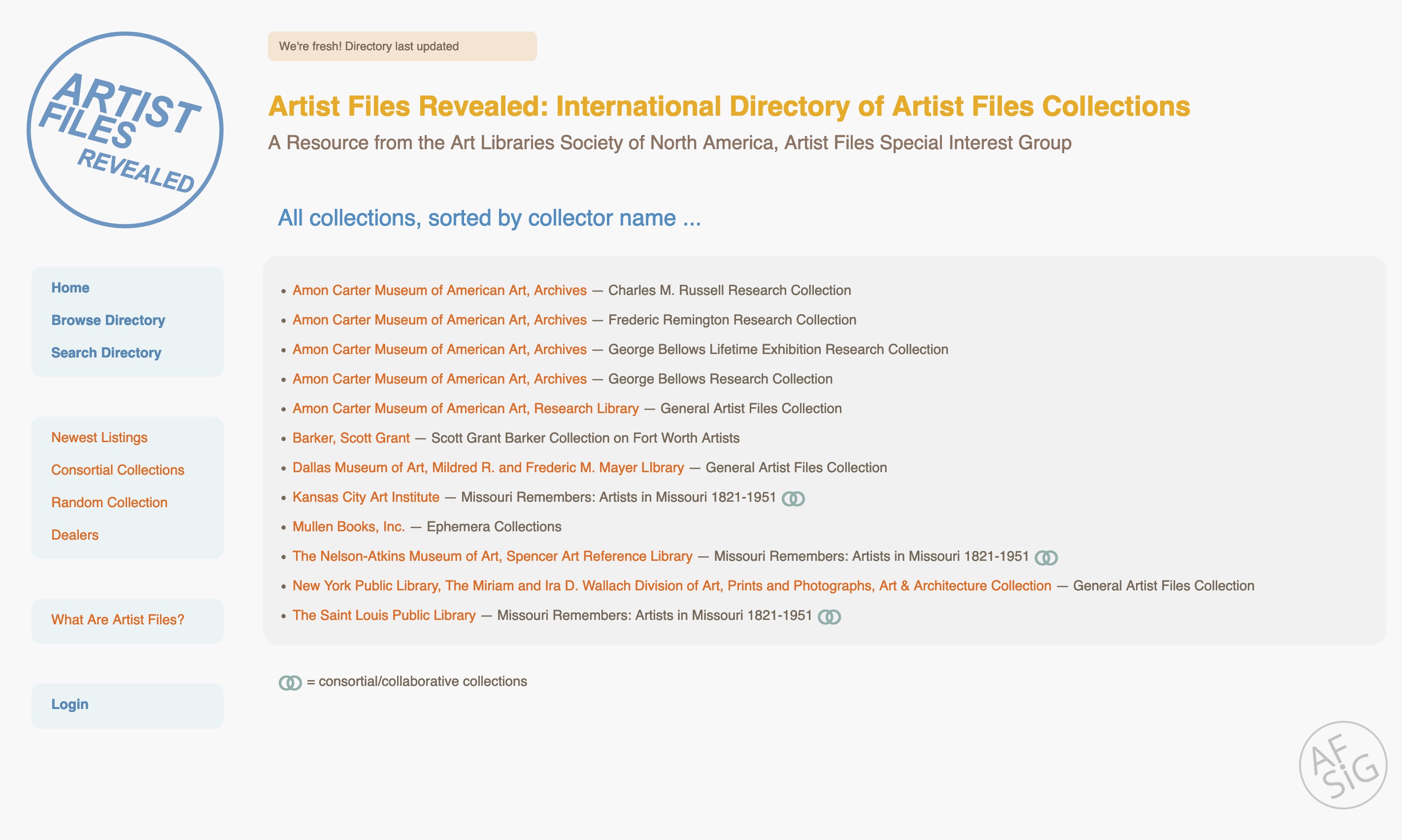Viewport: 1402px width, 840px height.
Task: Open What Are Artist Files? page
Action: (x=118, y=619)
